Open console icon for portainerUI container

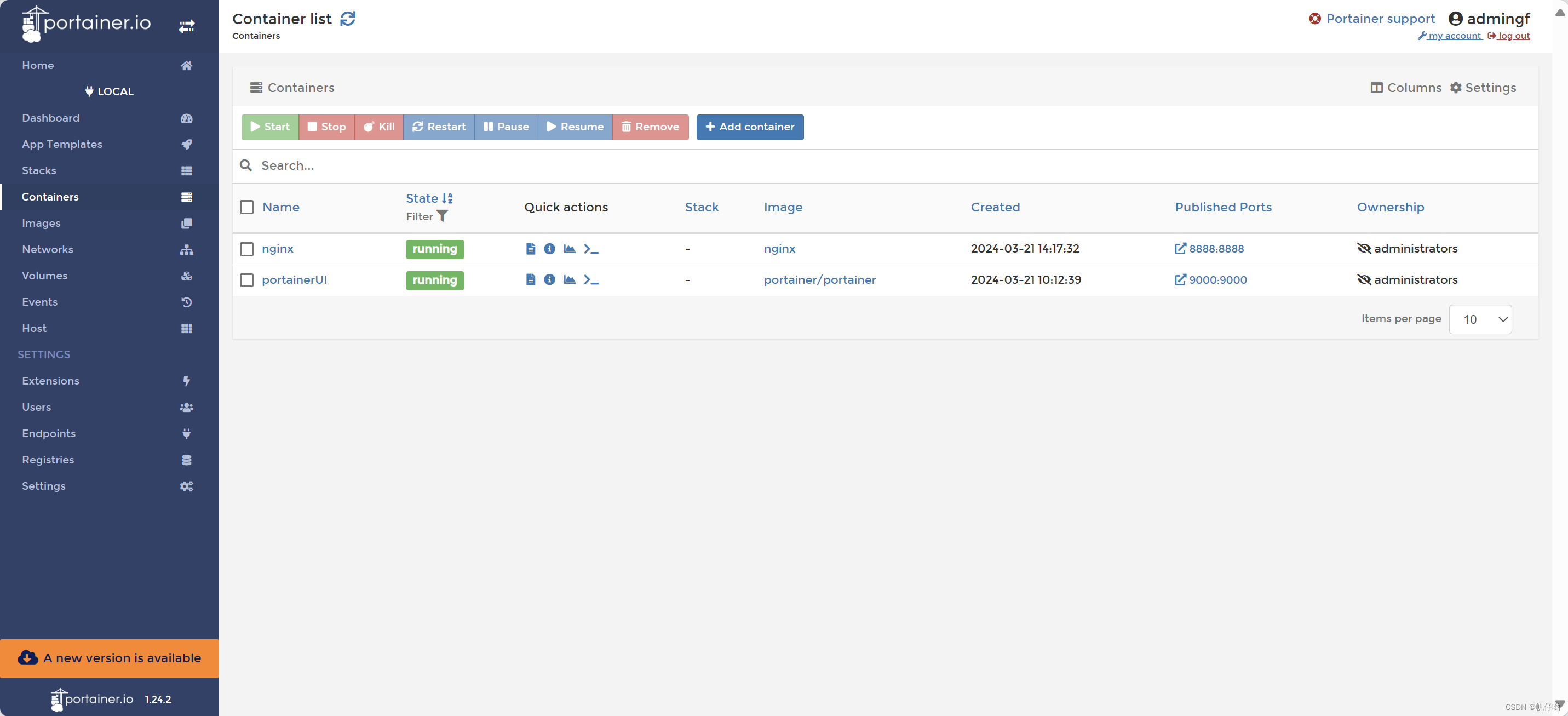[x=590, y=279]
